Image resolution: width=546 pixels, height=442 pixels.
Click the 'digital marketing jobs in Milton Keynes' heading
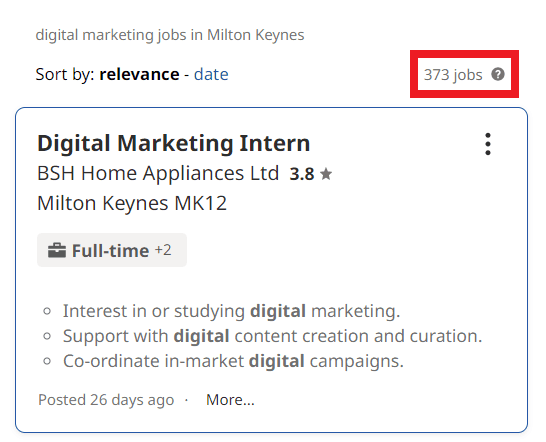pyautogui.click(x=170, y=35)
